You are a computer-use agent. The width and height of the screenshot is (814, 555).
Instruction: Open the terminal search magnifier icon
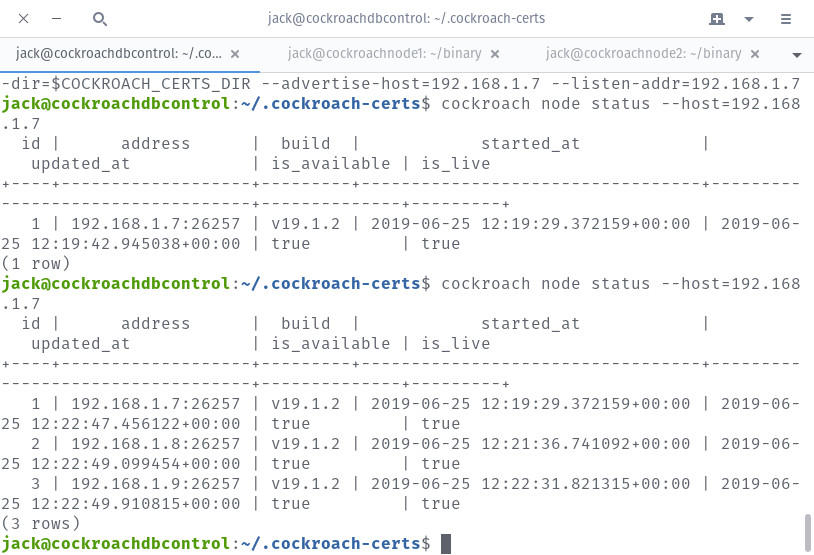[x=100, y=19]
